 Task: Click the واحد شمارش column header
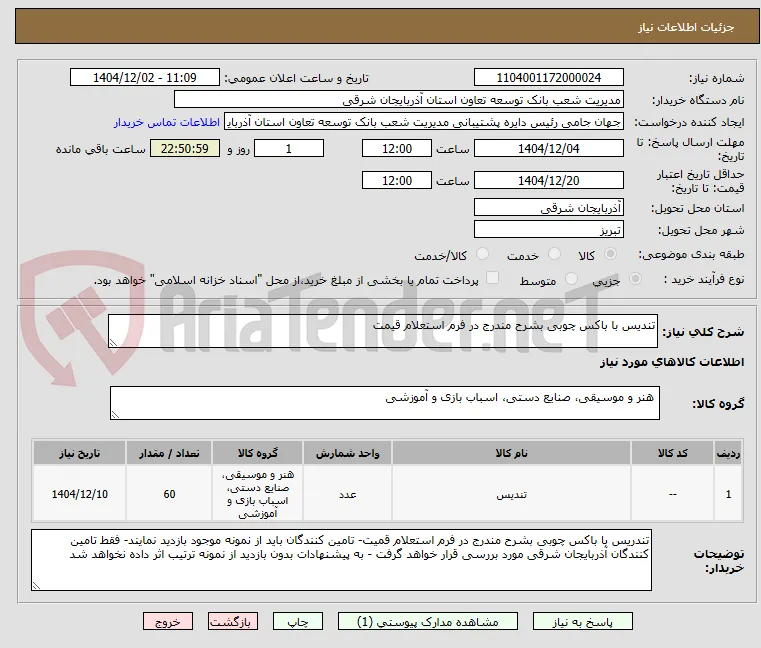coord(347,453)
